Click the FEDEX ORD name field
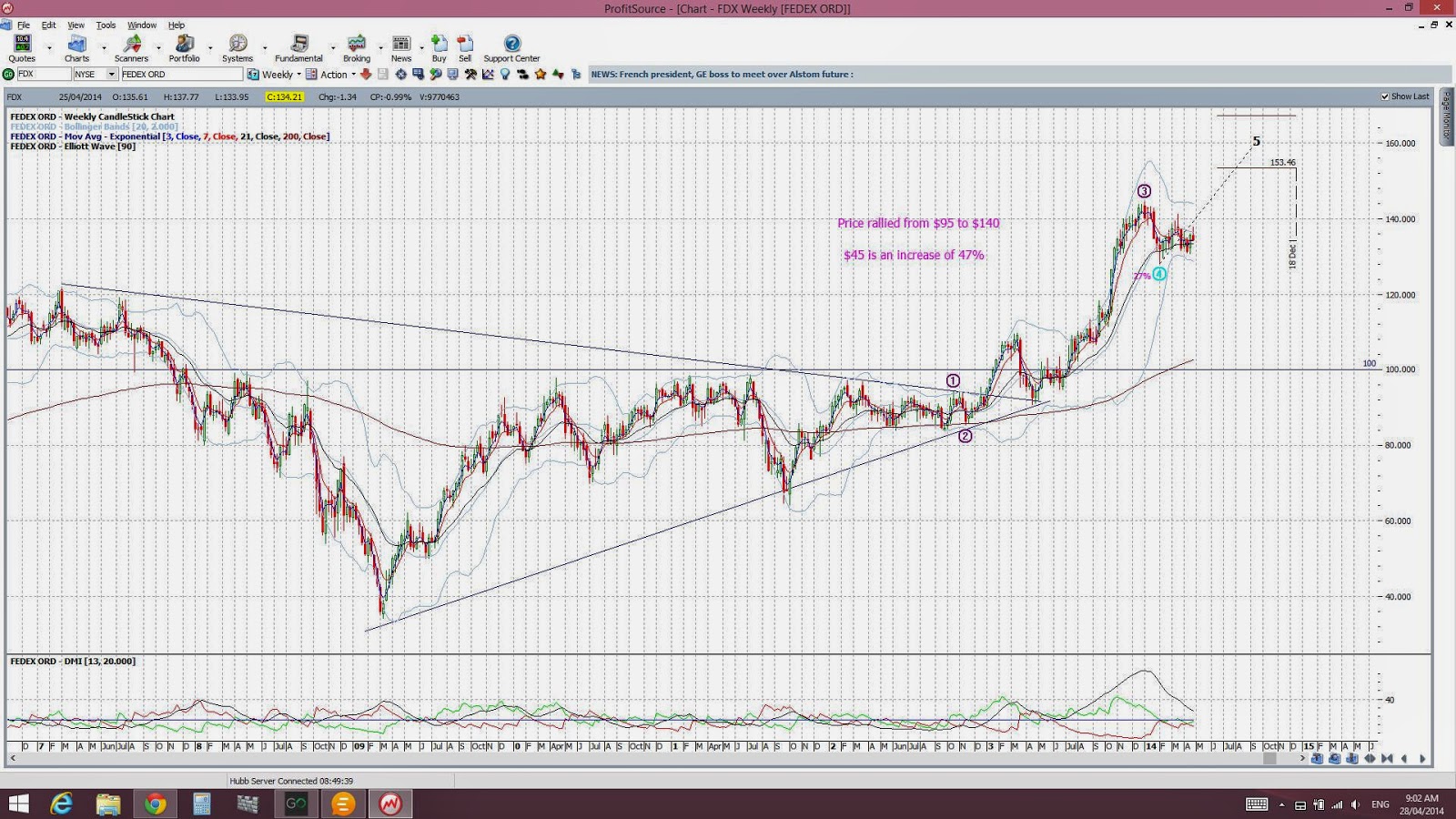1456x819 pixels. pyautogui.click(x=181, y=75)
